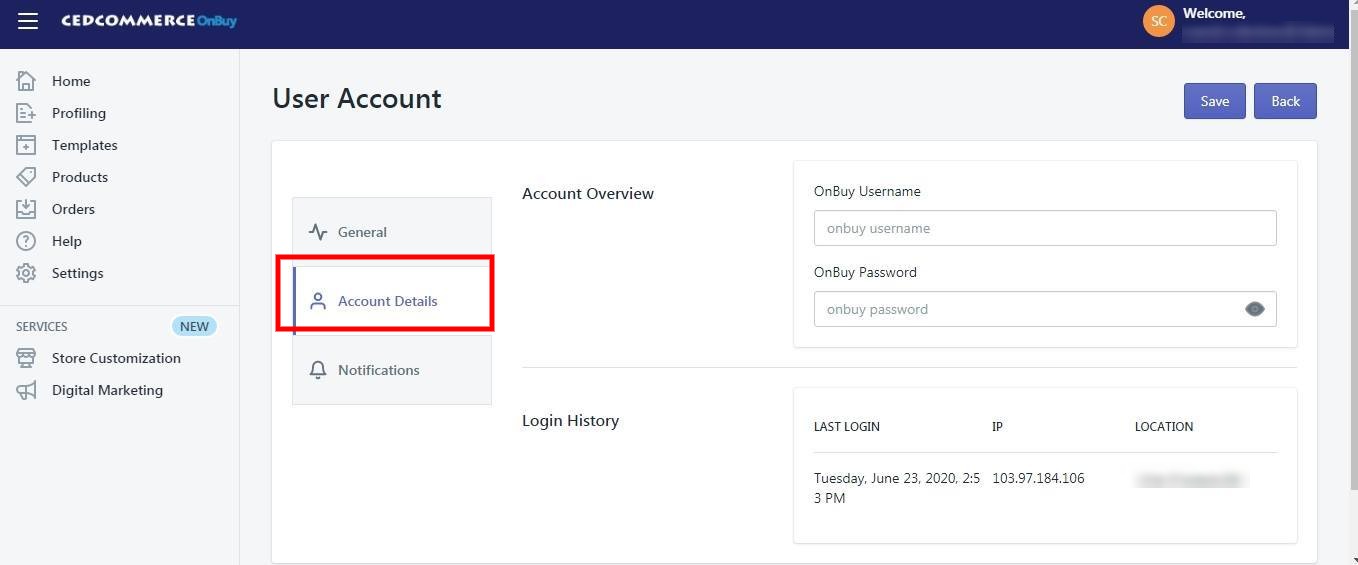The width and height of the screenshot is (1358, 565).
Task: Click the Help question mark icon
Action: [x=26, y=241]
